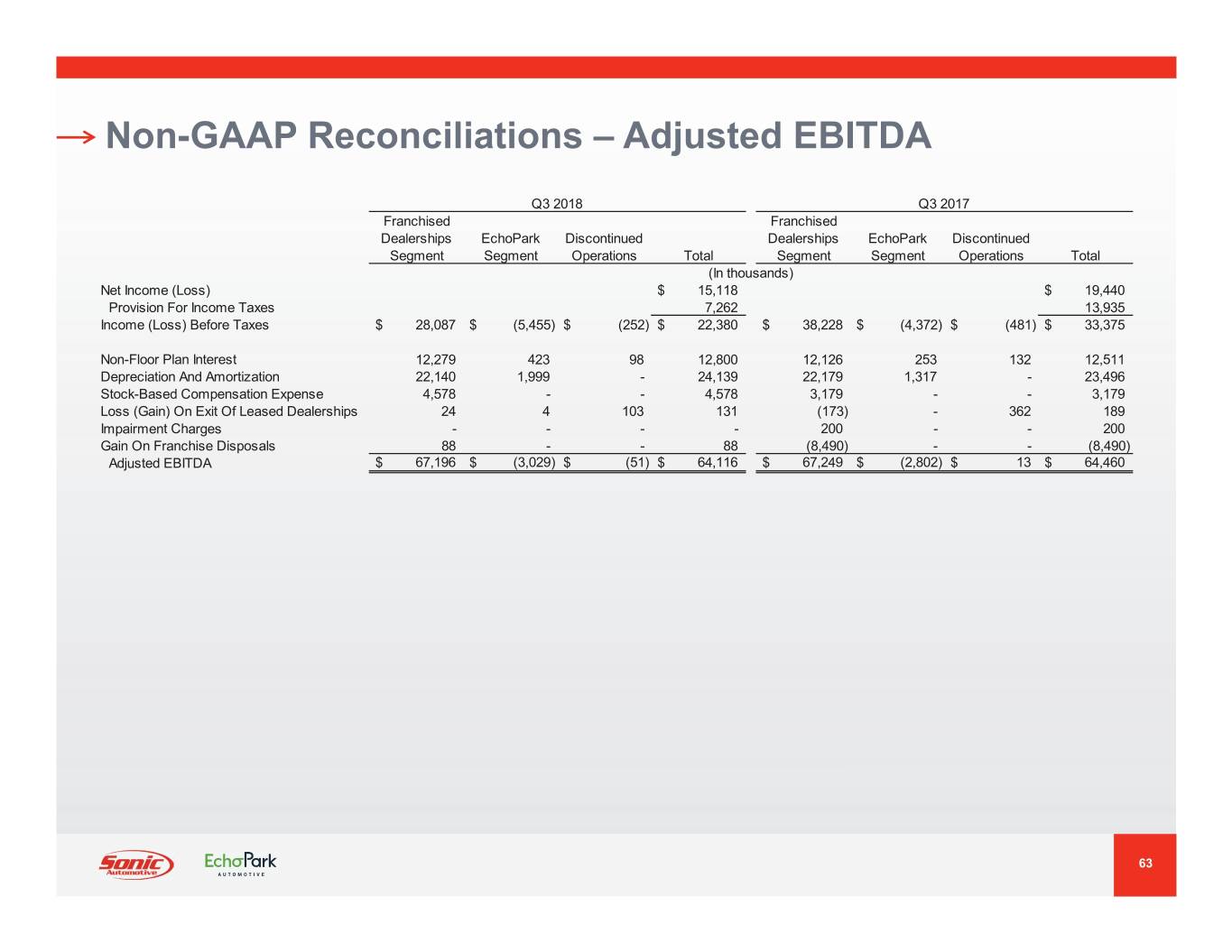Viewport: 1232px width, 952px height.
Task: Click the red page number 63 box
Action: [1144, 864]
